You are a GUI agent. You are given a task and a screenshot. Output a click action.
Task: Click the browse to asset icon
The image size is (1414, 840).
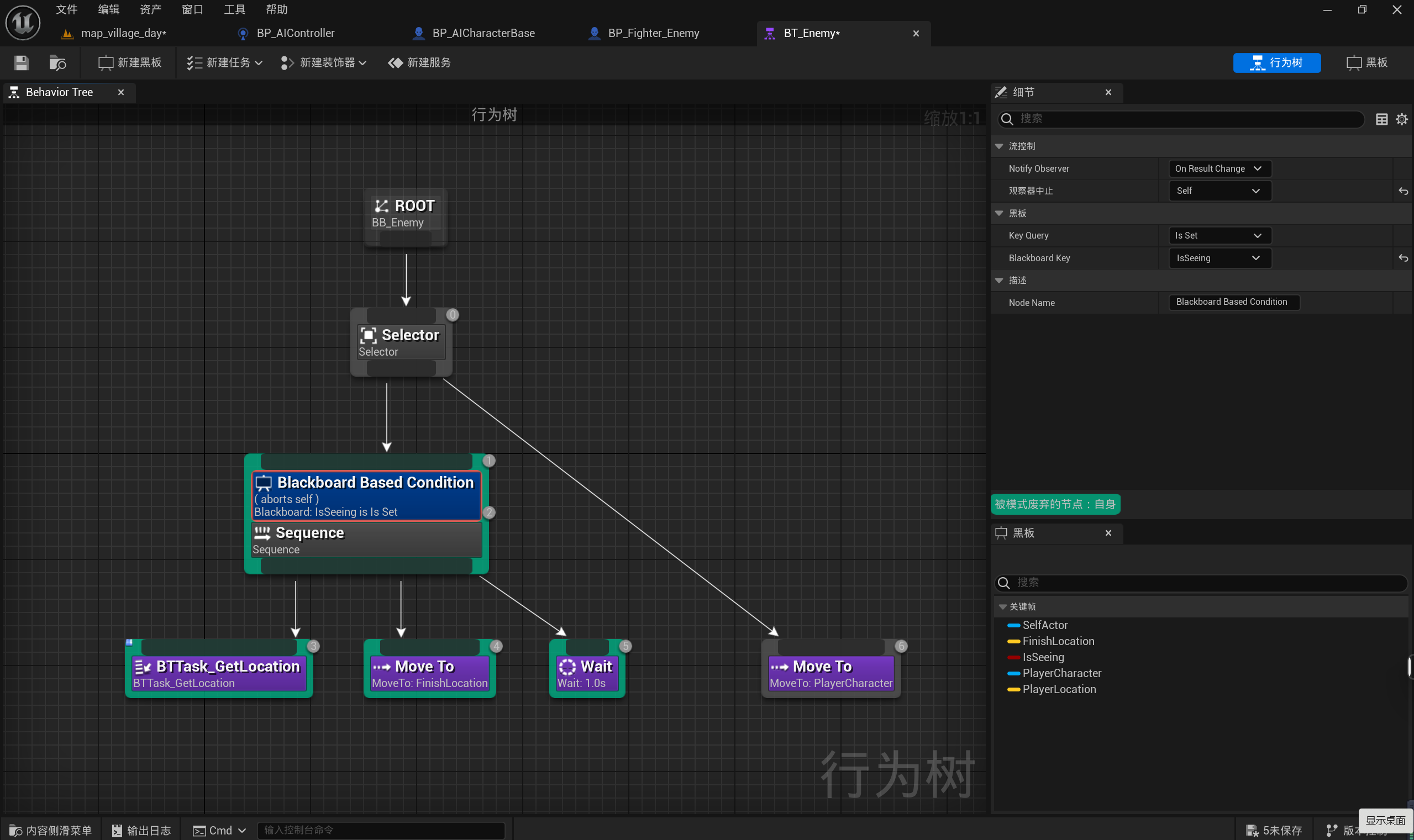[57, 62]
